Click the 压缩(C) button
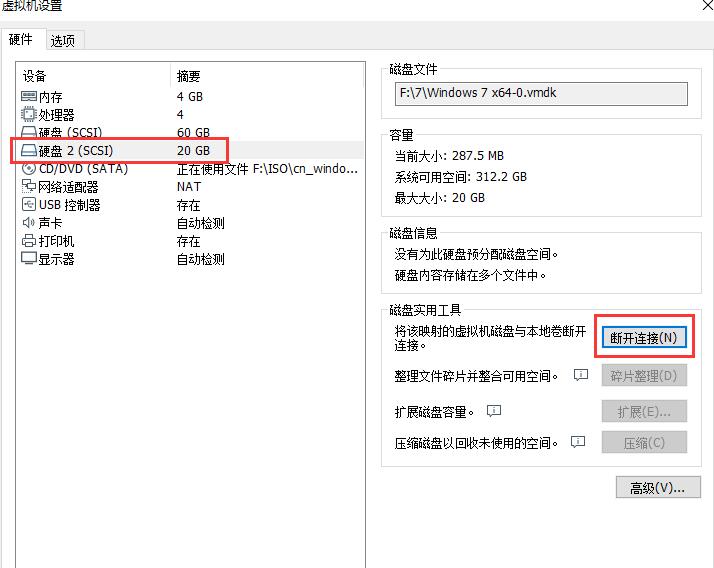This screenshot has width=714, height=568. click(x=644, y=442)
